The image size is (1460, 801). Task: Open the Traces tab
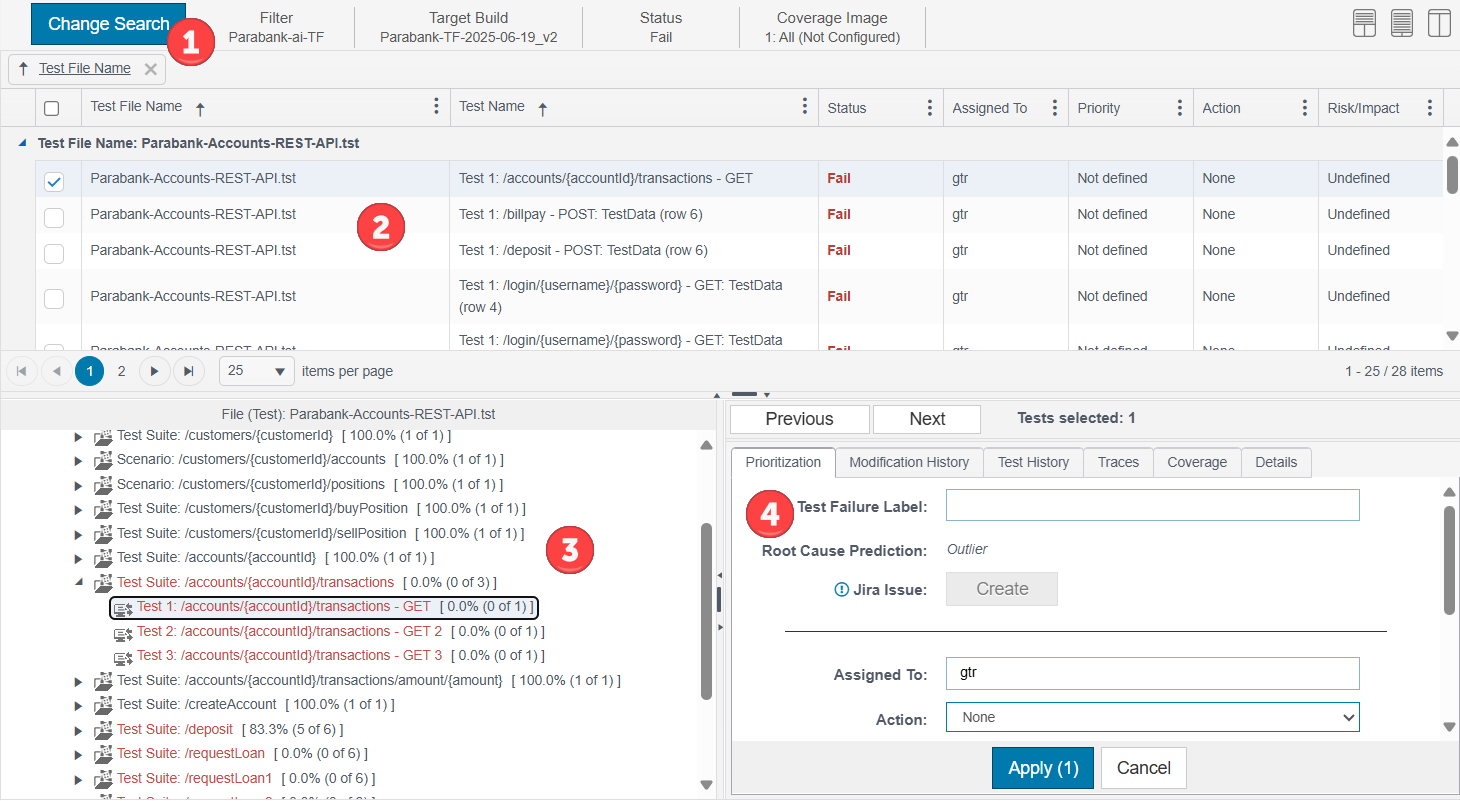click(x=1118, y=462)
